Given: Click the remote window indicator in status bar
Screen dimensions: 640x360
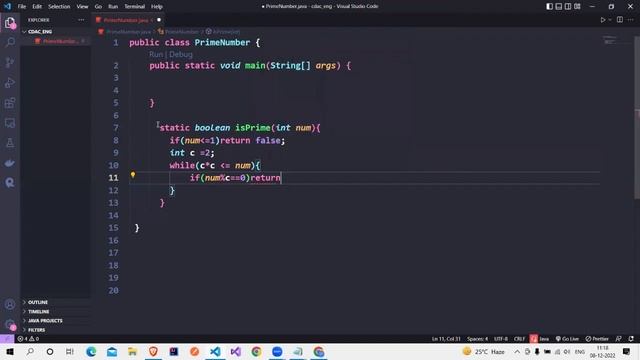Looking at the screenshot, I should point(7,339).
